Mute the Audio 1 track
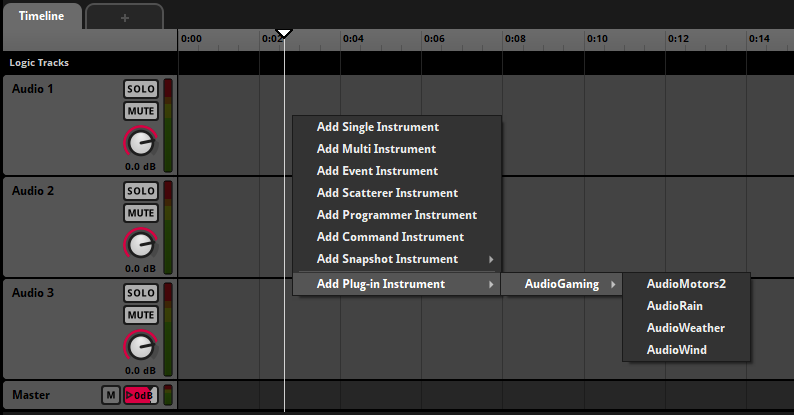The width and height of the screenshot is (794, 415). (x=141, y=111)
